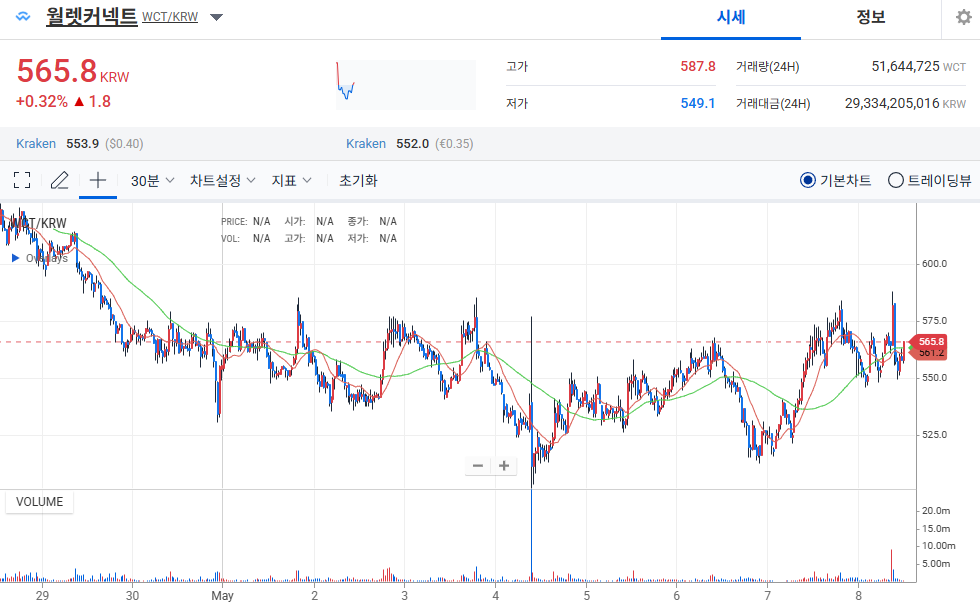Click the 525.0 price axis label
The height and width of the screenshot is (611, 980).
[934, 434]
